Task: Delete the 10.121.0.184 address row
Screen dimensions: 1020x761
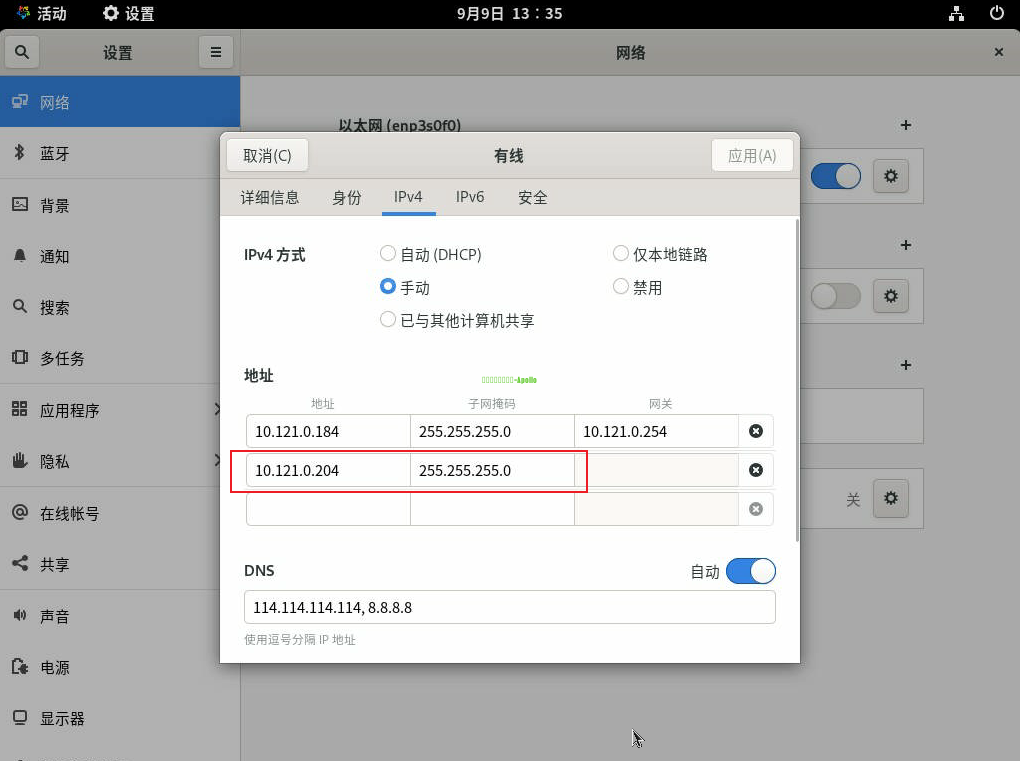Action: pyautogui.click(x=756, y=431)
